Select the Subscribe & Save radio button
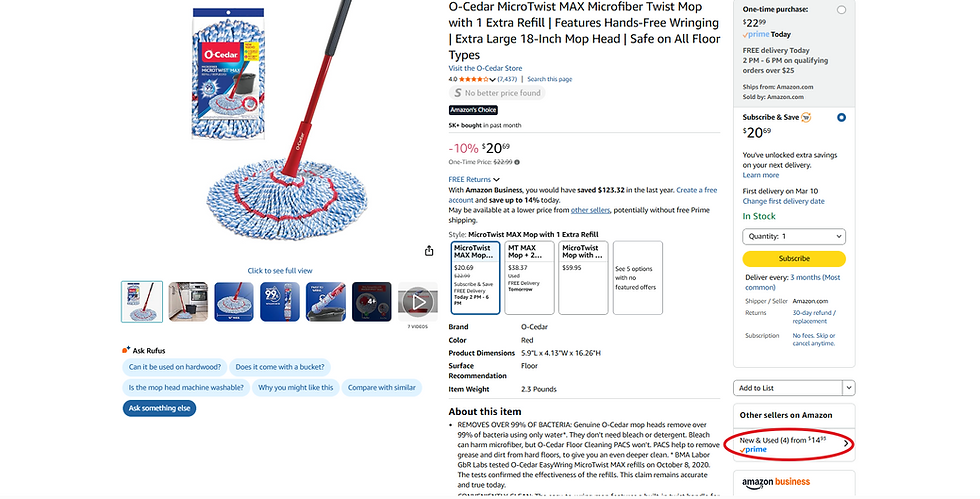The height and width of the screenshot is (499, 980). click(x=841, y=118)
